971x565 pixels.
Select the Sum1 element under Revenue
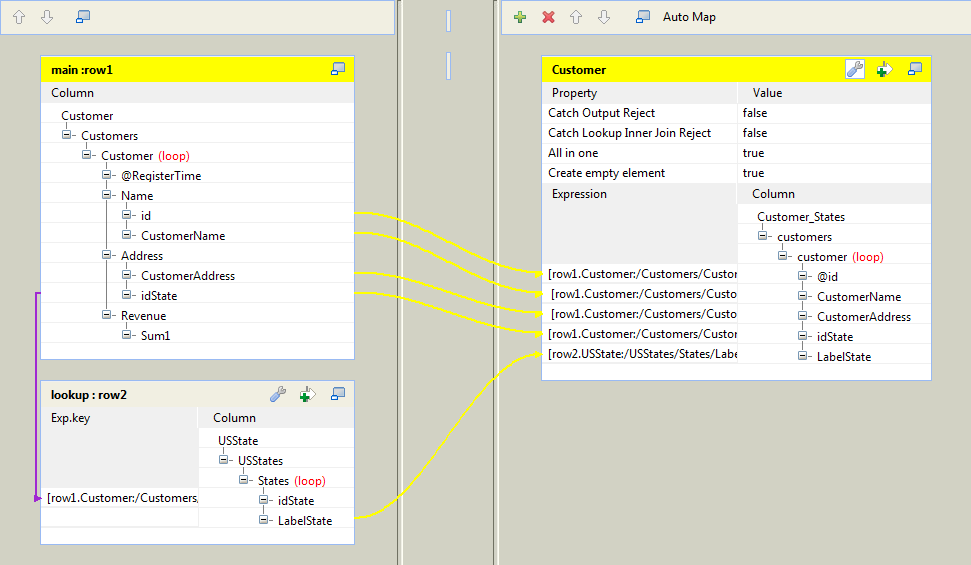pyautogui.click(x=155, y=336)
